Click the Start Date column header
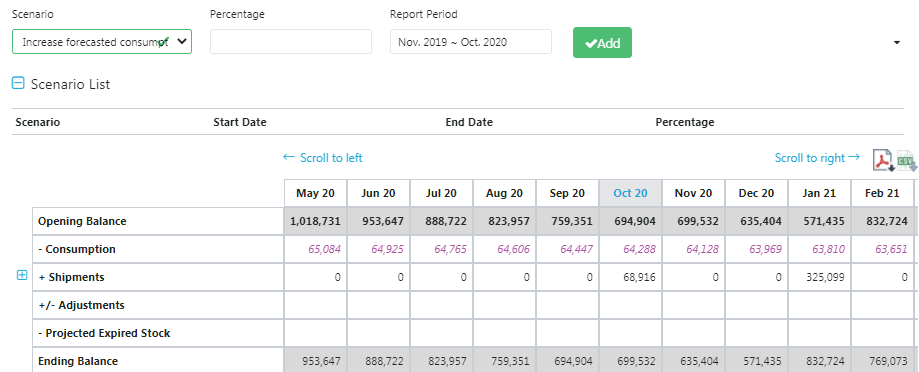This screenshot has height=372, width=919. click(x=240, y=122)
